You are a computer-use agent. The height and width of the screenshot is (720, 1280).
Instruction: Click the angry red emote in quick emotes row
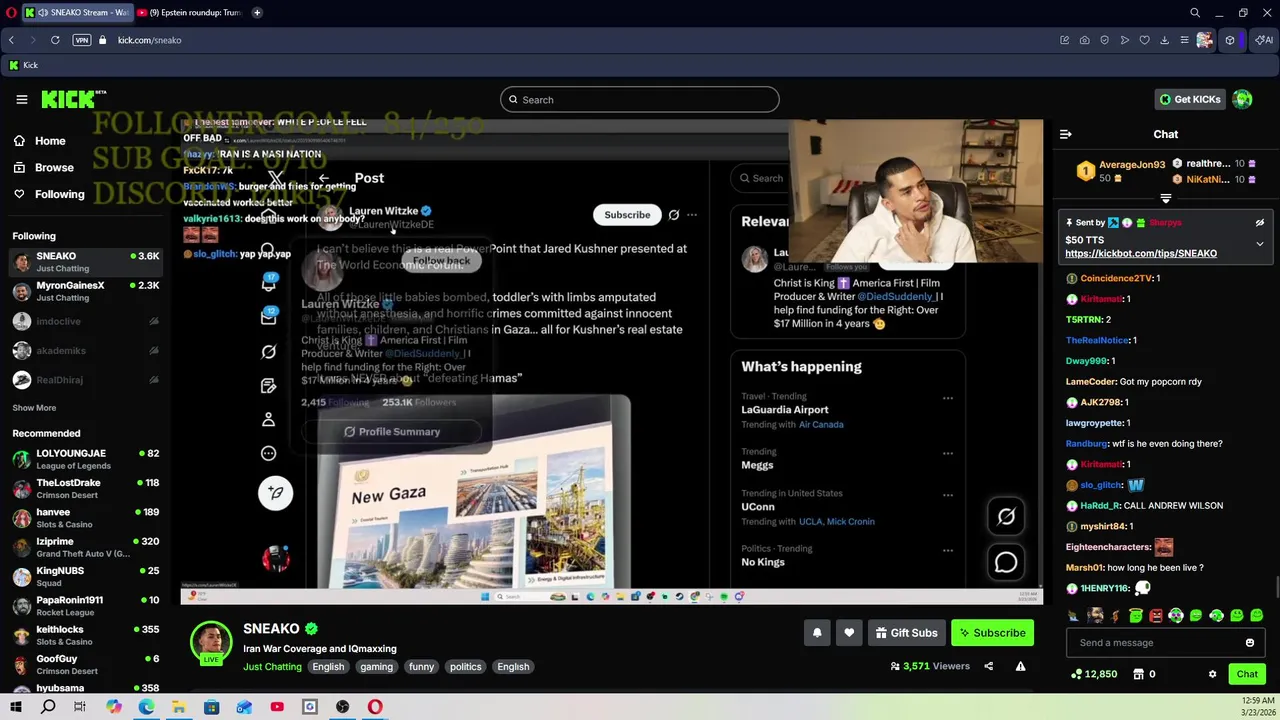click(x=1156, y=616)
